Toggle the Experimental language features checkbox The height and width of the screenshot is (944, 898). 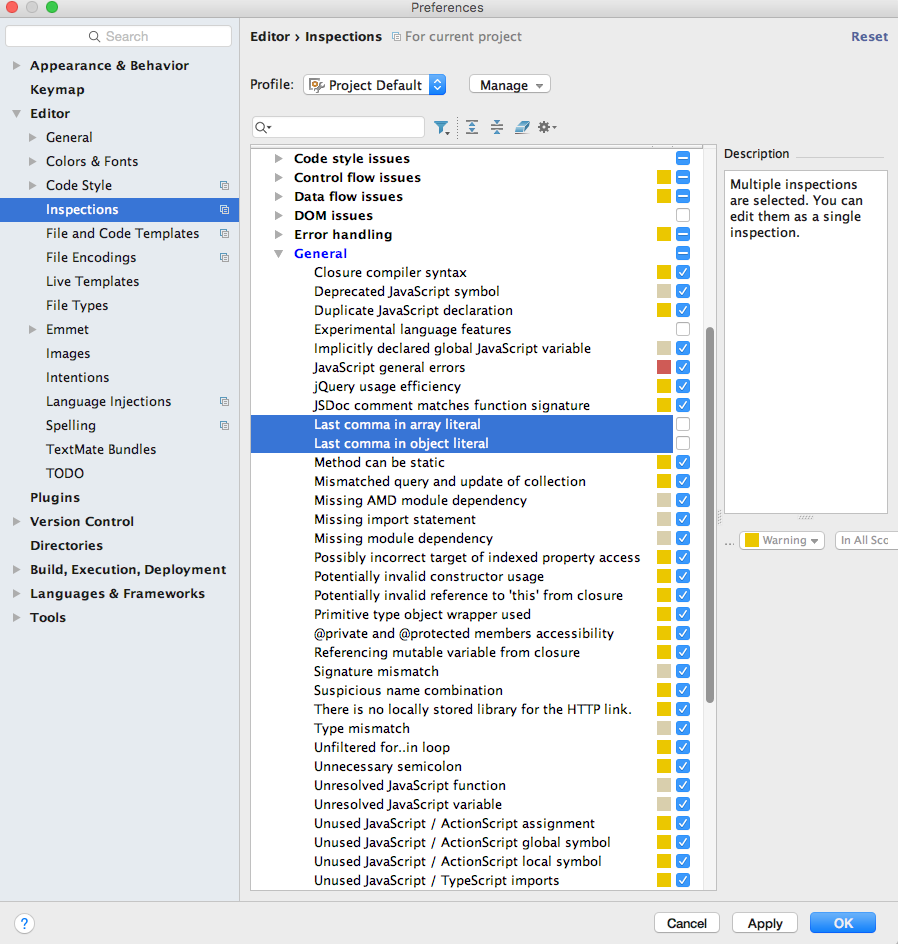tap(683, 330)
